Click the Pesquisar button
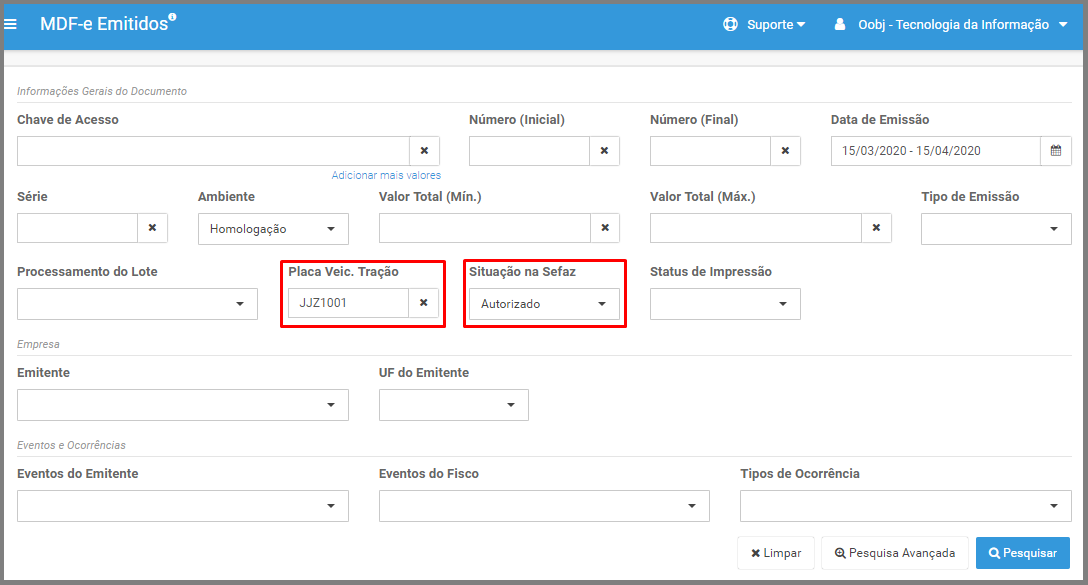 tap(1023, 553)
